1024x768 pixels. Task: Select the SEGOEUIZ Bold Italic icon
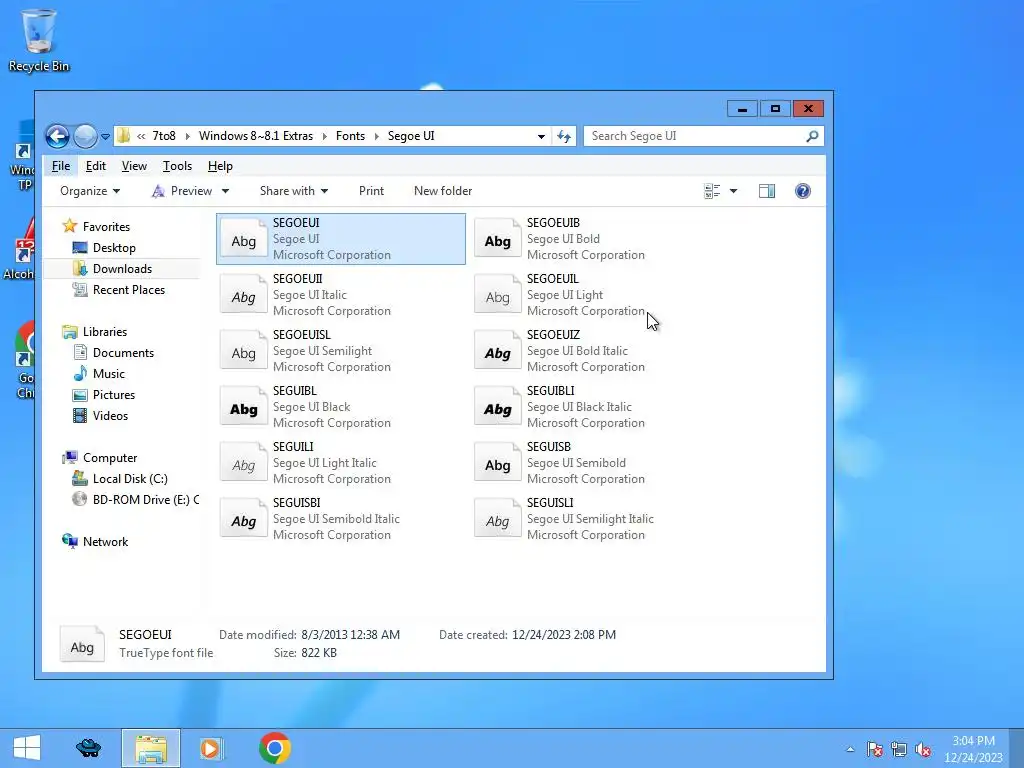point(498,351)
